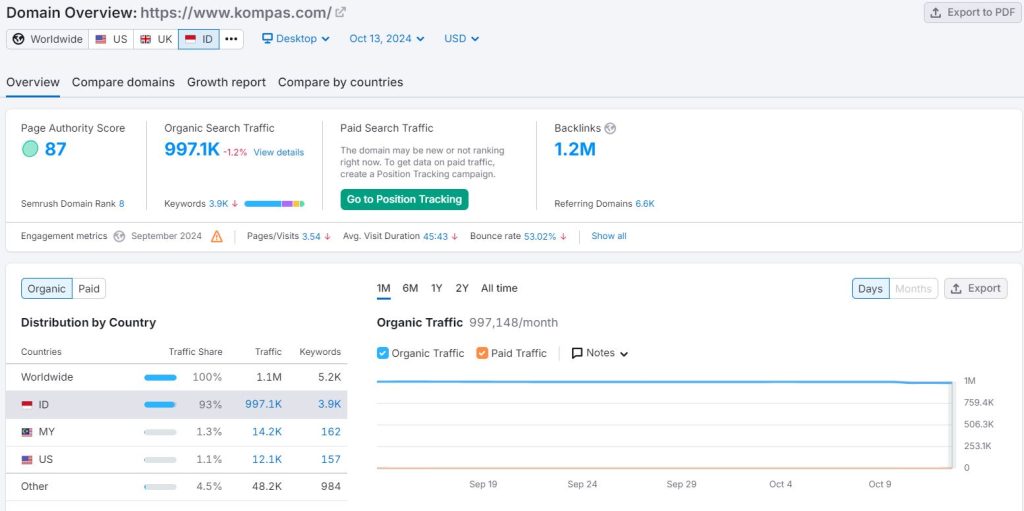Viewport: 1024px width, 511px height.
Task: Open the Compare domains tab
Action: (x=123, y=82)
